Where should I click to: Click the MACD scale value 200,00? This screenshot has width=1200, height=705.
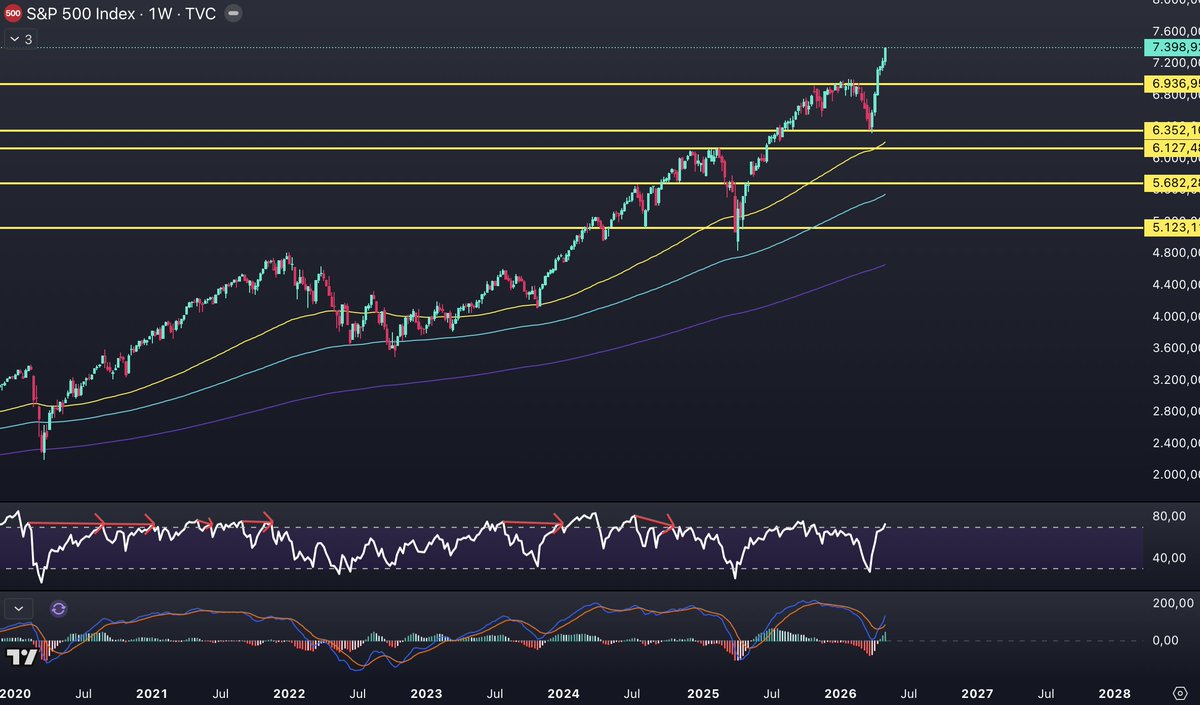[1172, 603]
